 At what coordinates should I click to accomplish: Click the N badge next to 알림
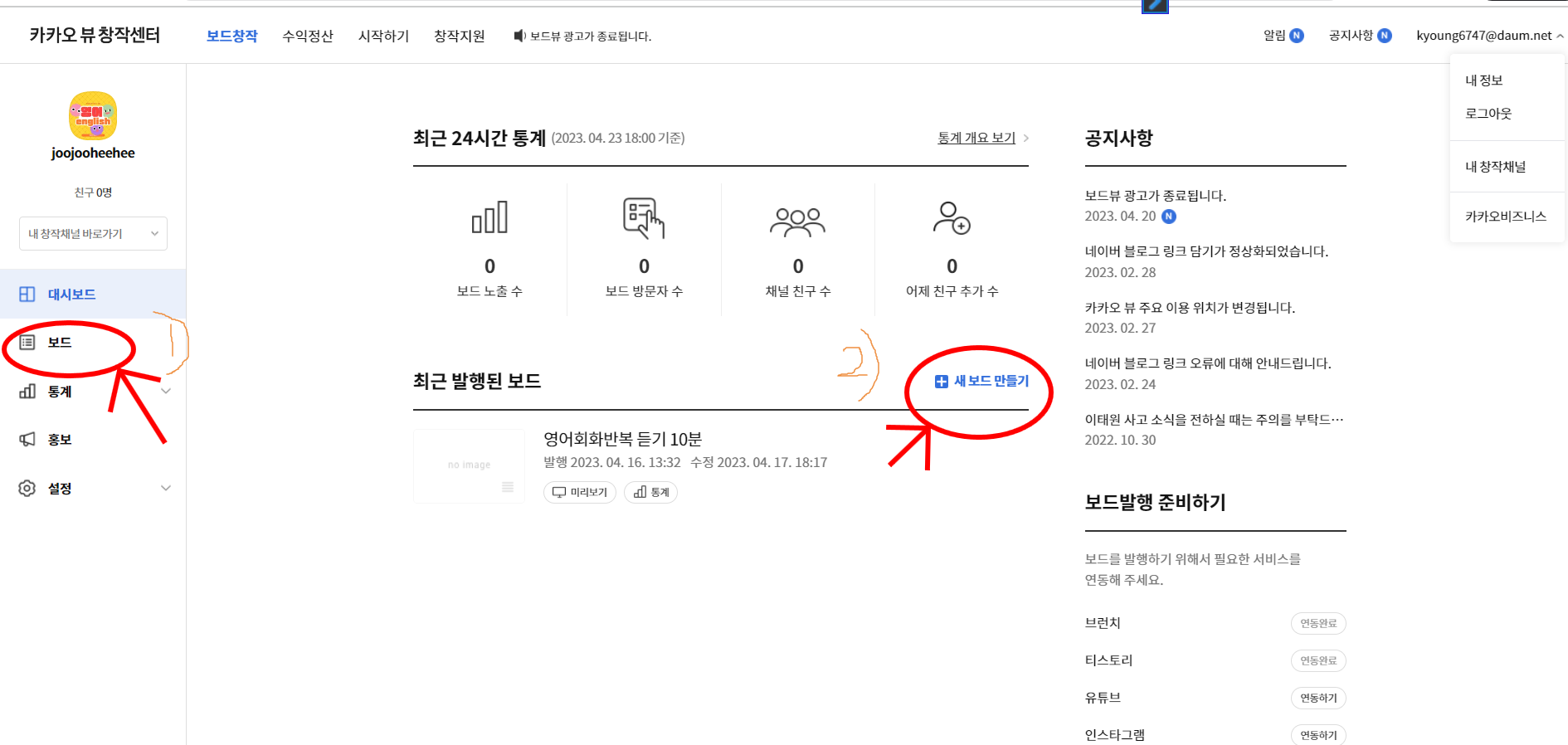tap(1297, 36)
